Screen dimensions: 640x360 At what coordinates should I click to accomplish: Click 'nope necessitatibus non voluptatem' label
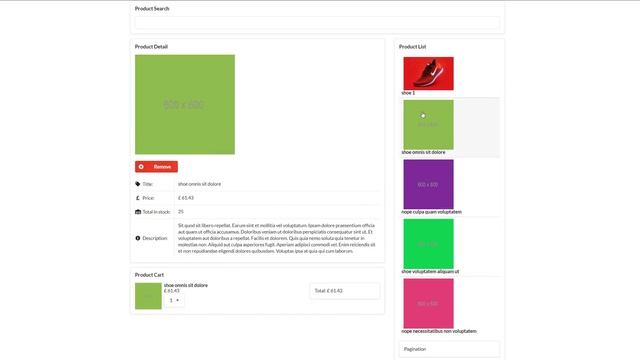tap(439, 331)
